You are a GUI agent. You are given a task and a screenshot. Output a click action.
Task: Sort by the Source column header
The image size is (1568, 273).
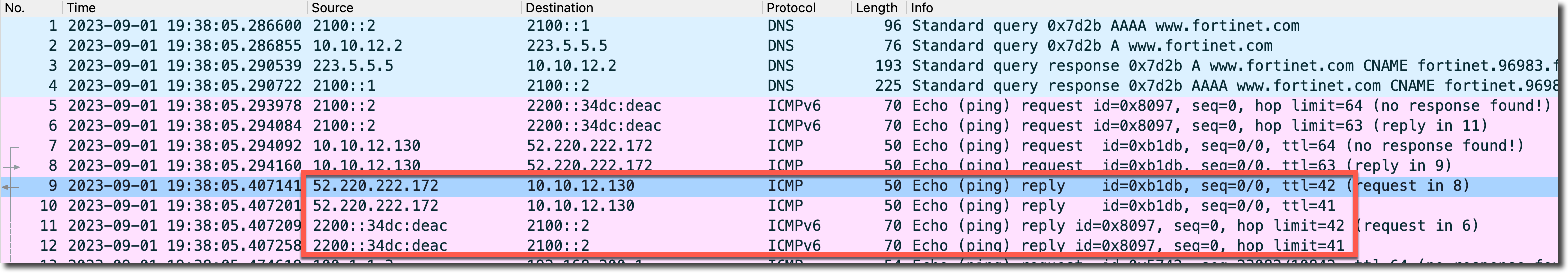[x=332, y=8]
